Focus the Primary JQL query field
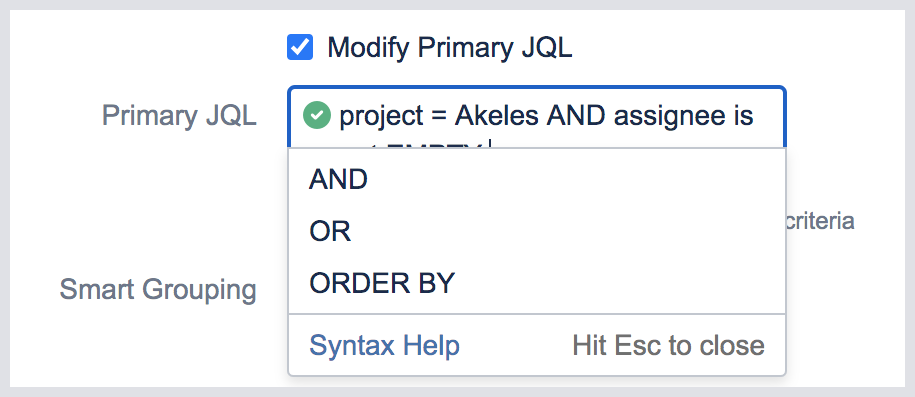The height and width of the screenshot is (397, 915). (537, 119)
